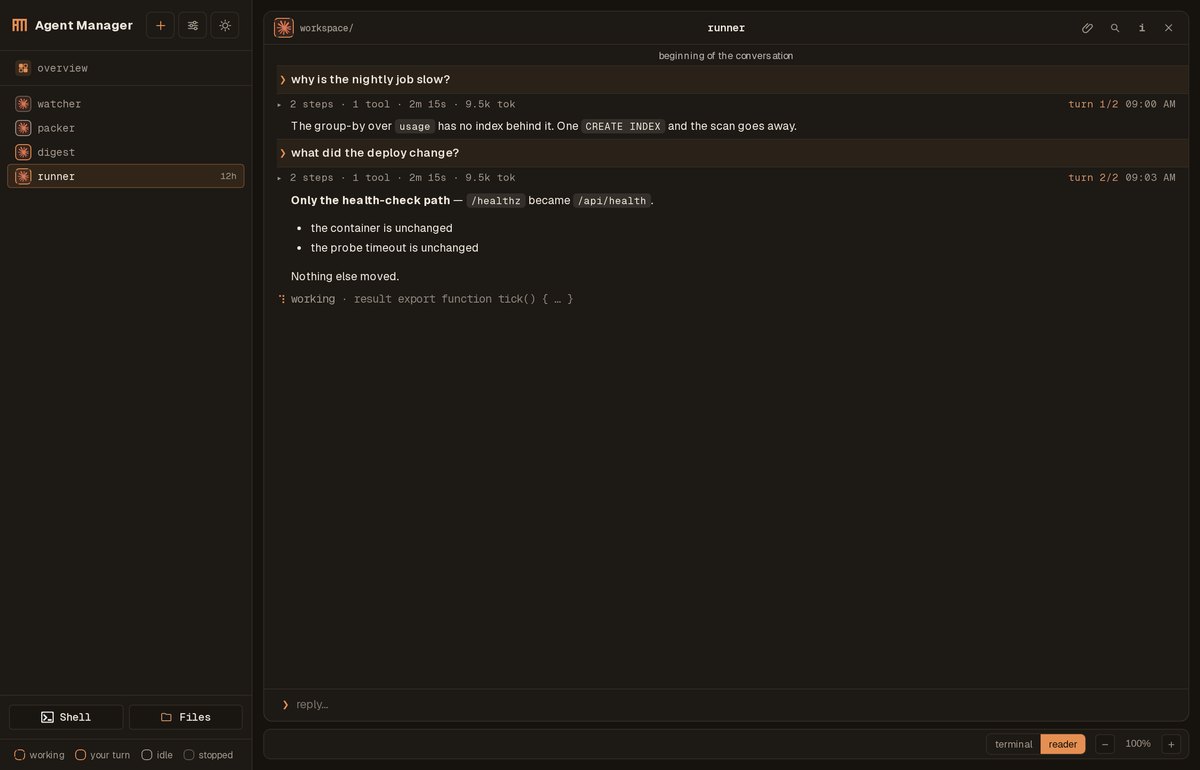Image resolution: width=1200 pixels, height=770 pixels.
Task: Collapse 'why is the nightly job slow?' prompt
Action: pos(283,80)
